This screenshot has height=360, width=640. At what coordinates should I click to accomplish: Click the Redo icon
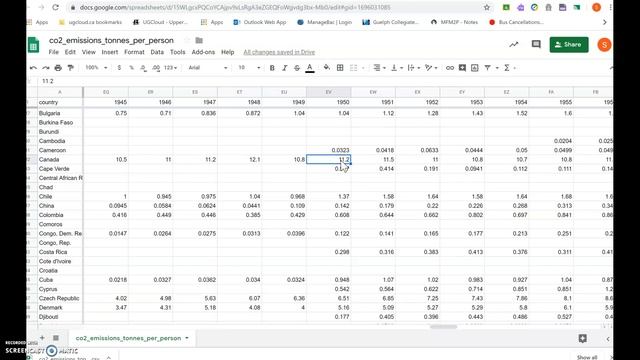pos(46,68)
